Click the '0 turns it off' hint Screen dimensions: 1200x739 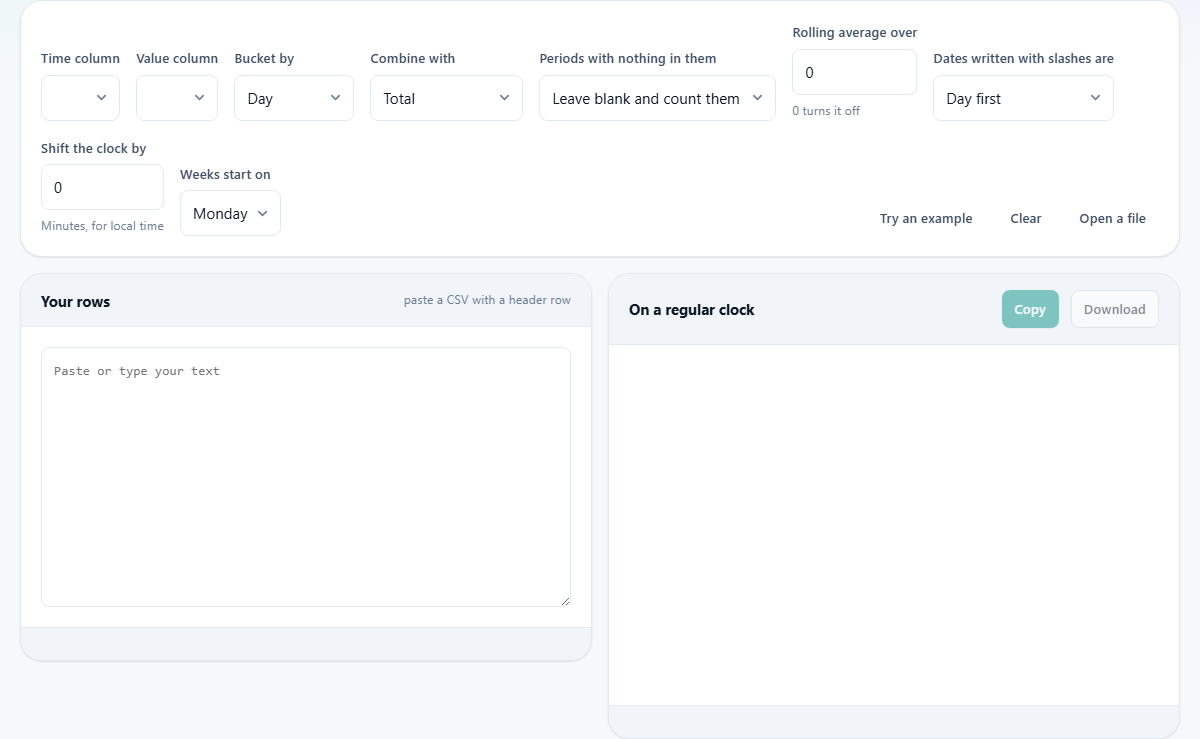pyautogui.click(x=826, y=111)
